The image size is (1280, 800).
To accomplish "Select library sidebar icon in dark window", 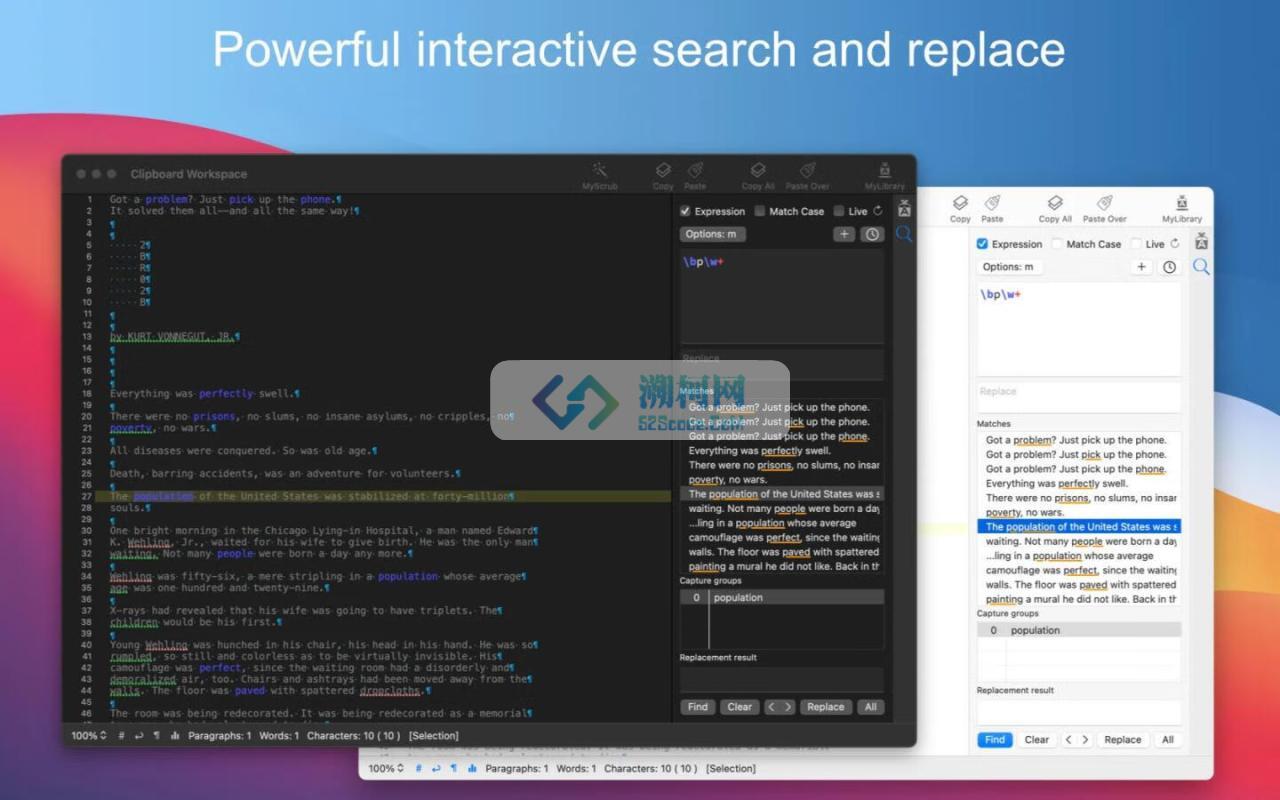I will tap(904, 208).
